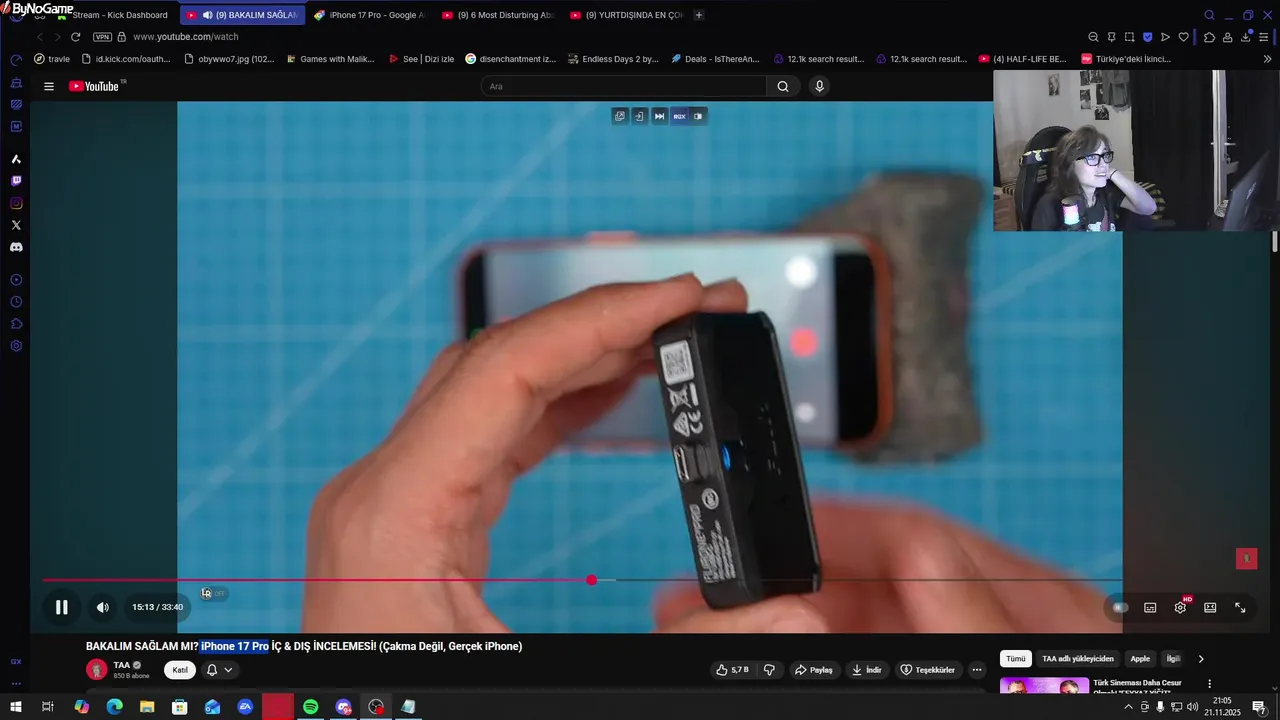1280x720 pixels.
Task: Toggle the autoplay switch in player
Action: click(1120, 607)
